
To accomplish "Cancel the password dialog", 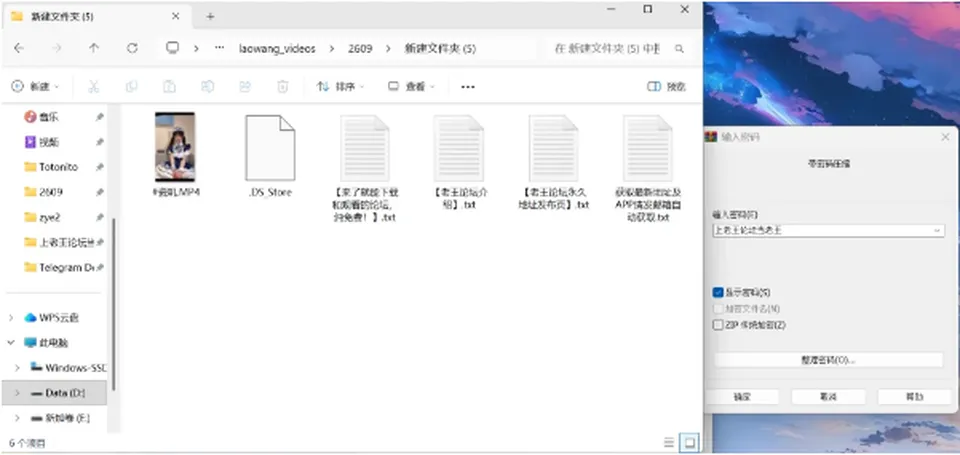I will 828,397.
